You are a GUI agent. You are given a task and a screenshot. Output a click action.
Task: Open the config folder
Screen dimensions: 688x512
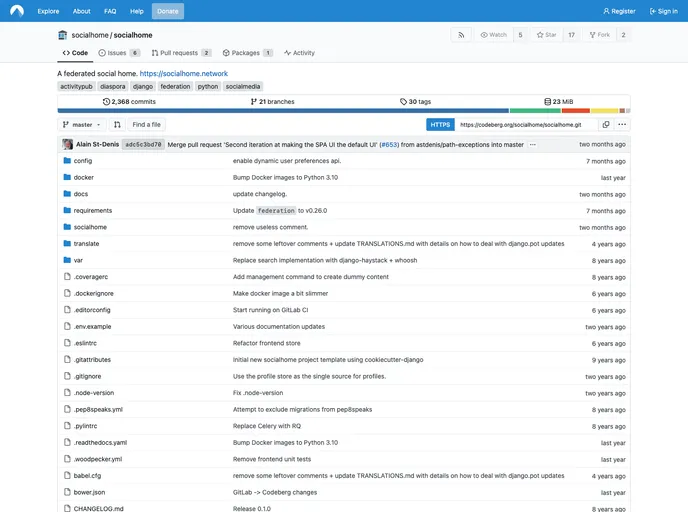click(83, 161)
